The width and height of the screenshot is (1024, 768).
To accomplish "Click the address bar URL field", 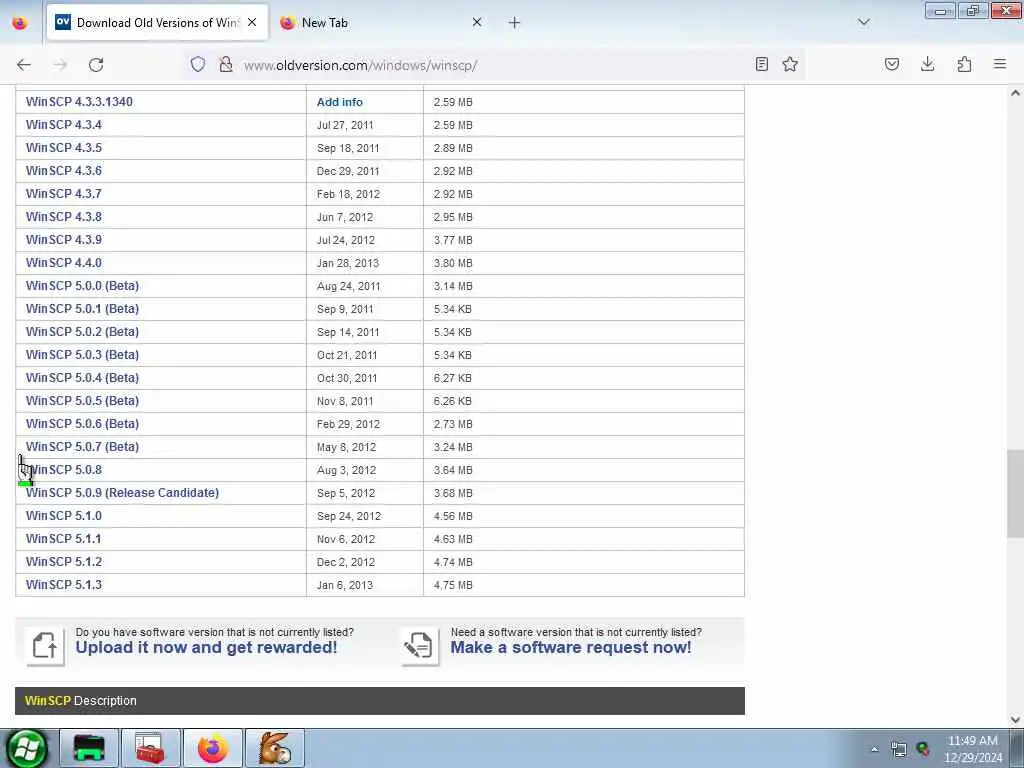I will point(493,65).
